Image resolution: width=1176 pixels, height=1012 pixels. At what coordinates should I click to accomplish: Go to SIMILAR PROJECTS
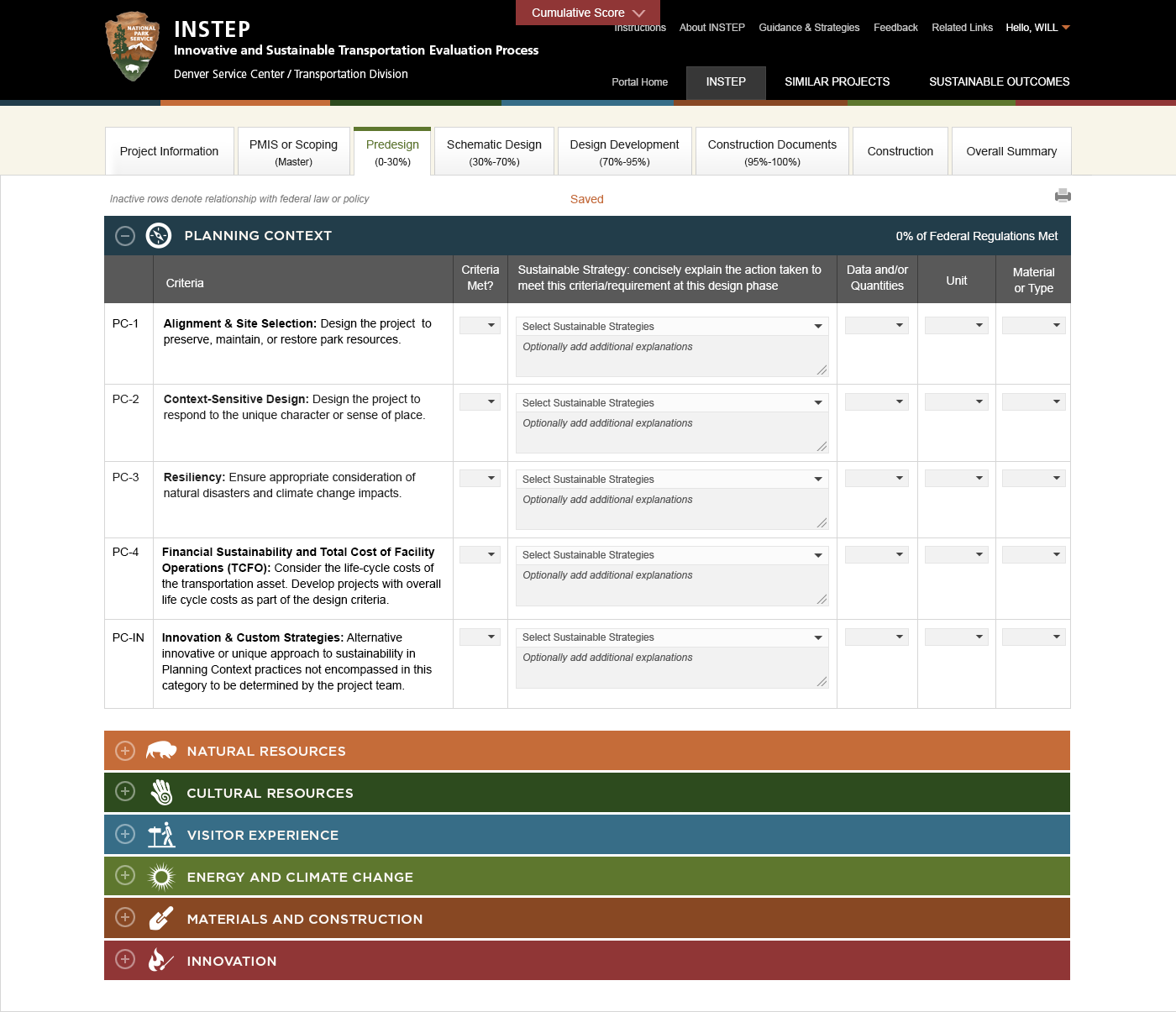pyautogui.click(x=837, y=82)
